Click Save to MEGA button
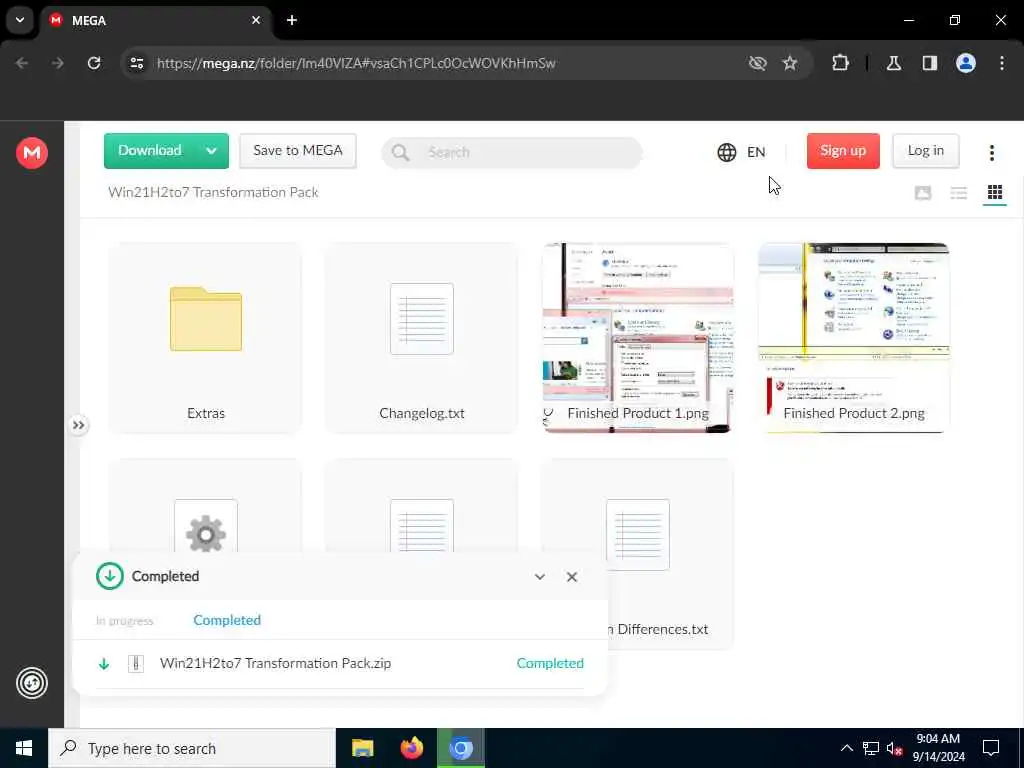This screenshot has width=1024, height=768. point(298,151)
